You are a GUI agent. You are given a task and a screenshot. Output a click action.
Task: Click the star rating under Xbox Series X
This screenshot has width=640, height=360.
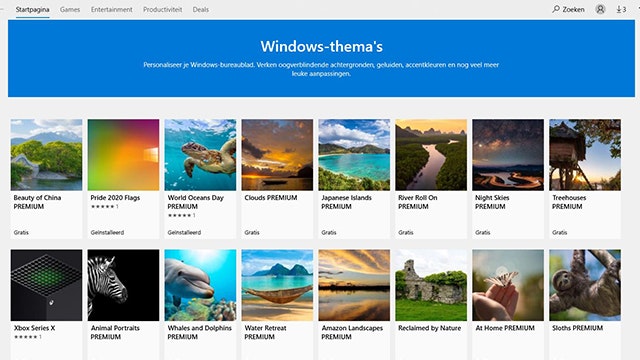tap(28, 337)
